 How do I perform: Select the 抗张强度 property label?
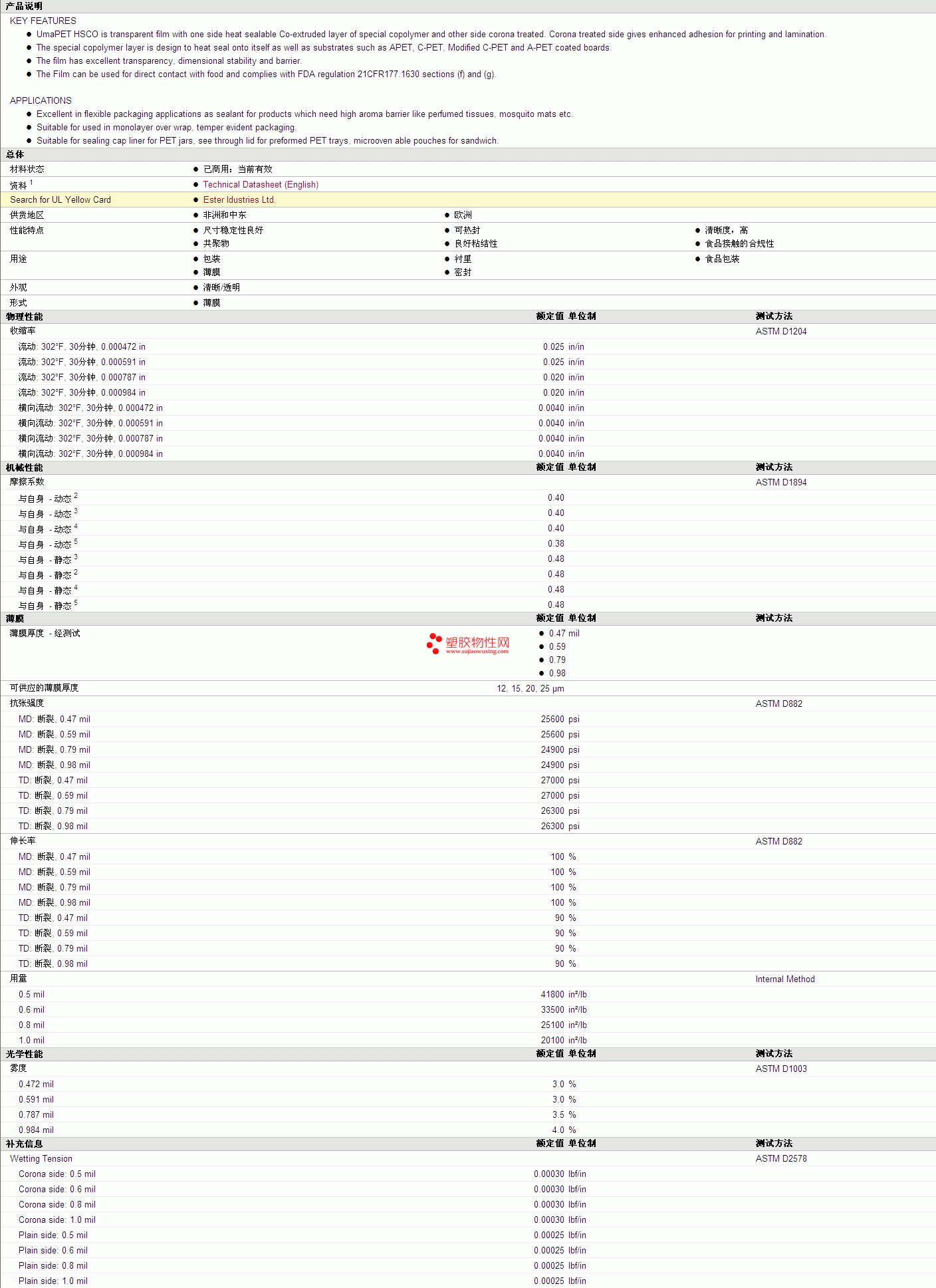27,704
